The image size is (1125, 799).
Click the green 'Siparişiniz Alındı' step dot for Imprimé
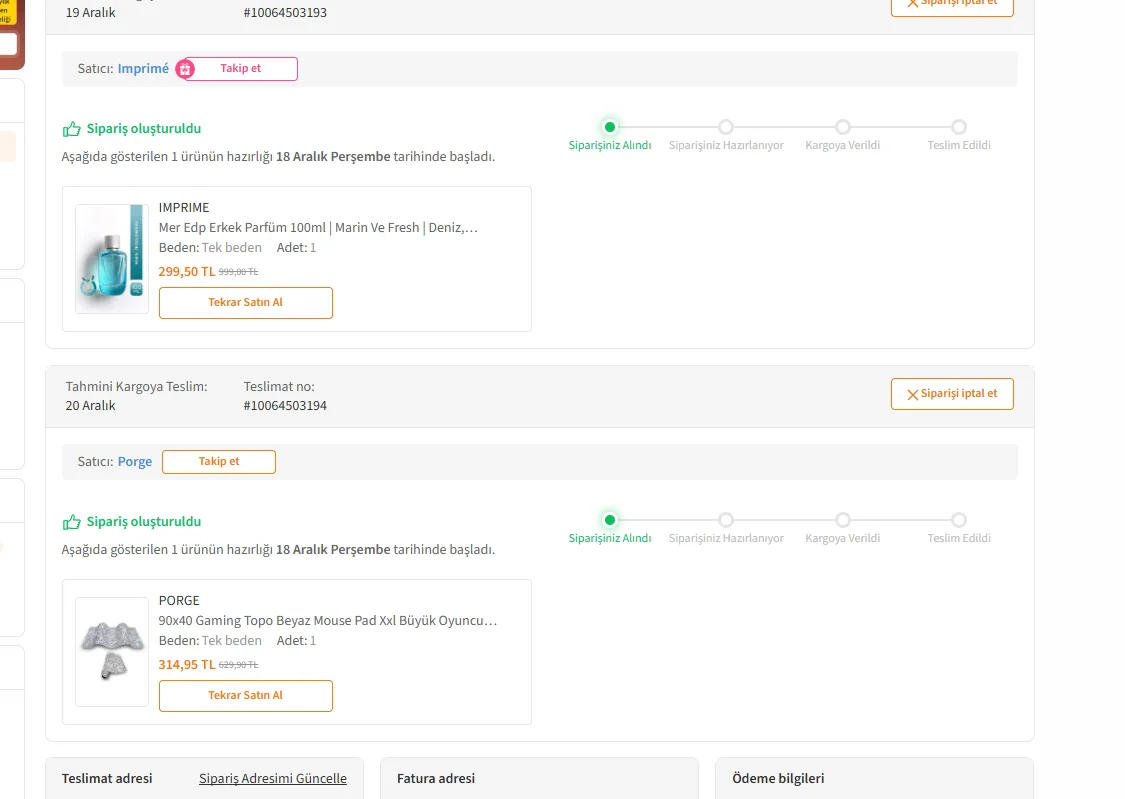coord(610,127)
